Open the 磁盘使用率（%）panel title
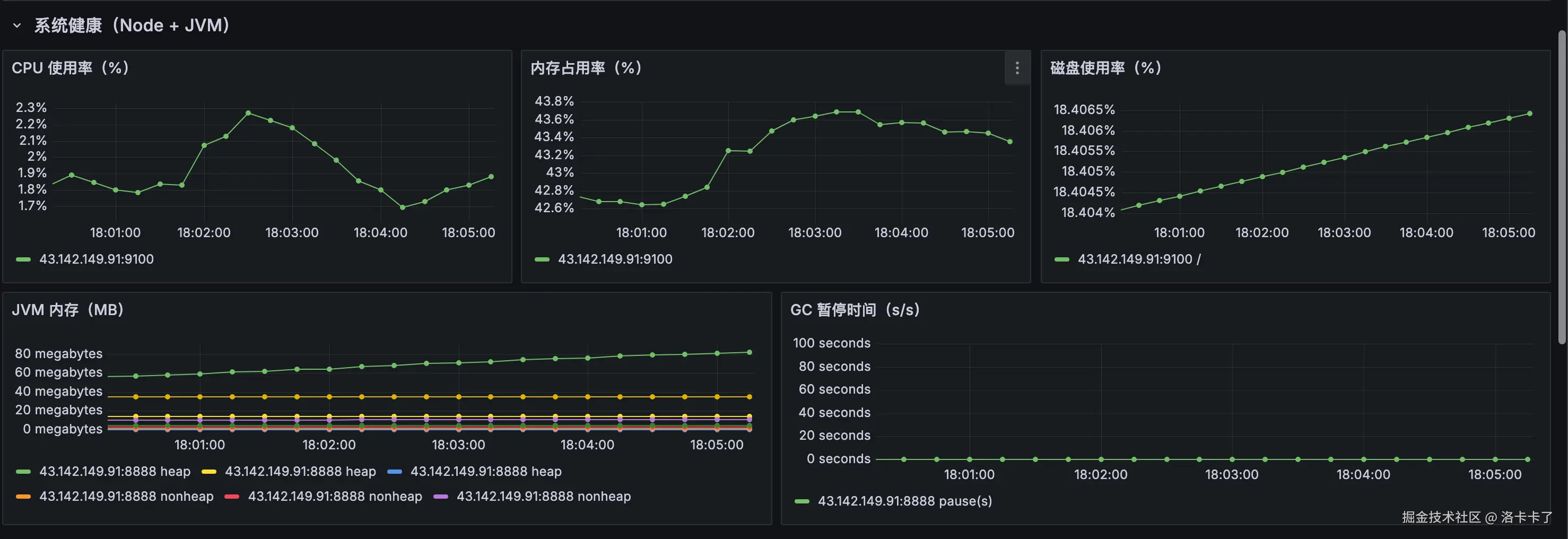The width and height of the screenshot is (1568, 539). [1106, 67]
